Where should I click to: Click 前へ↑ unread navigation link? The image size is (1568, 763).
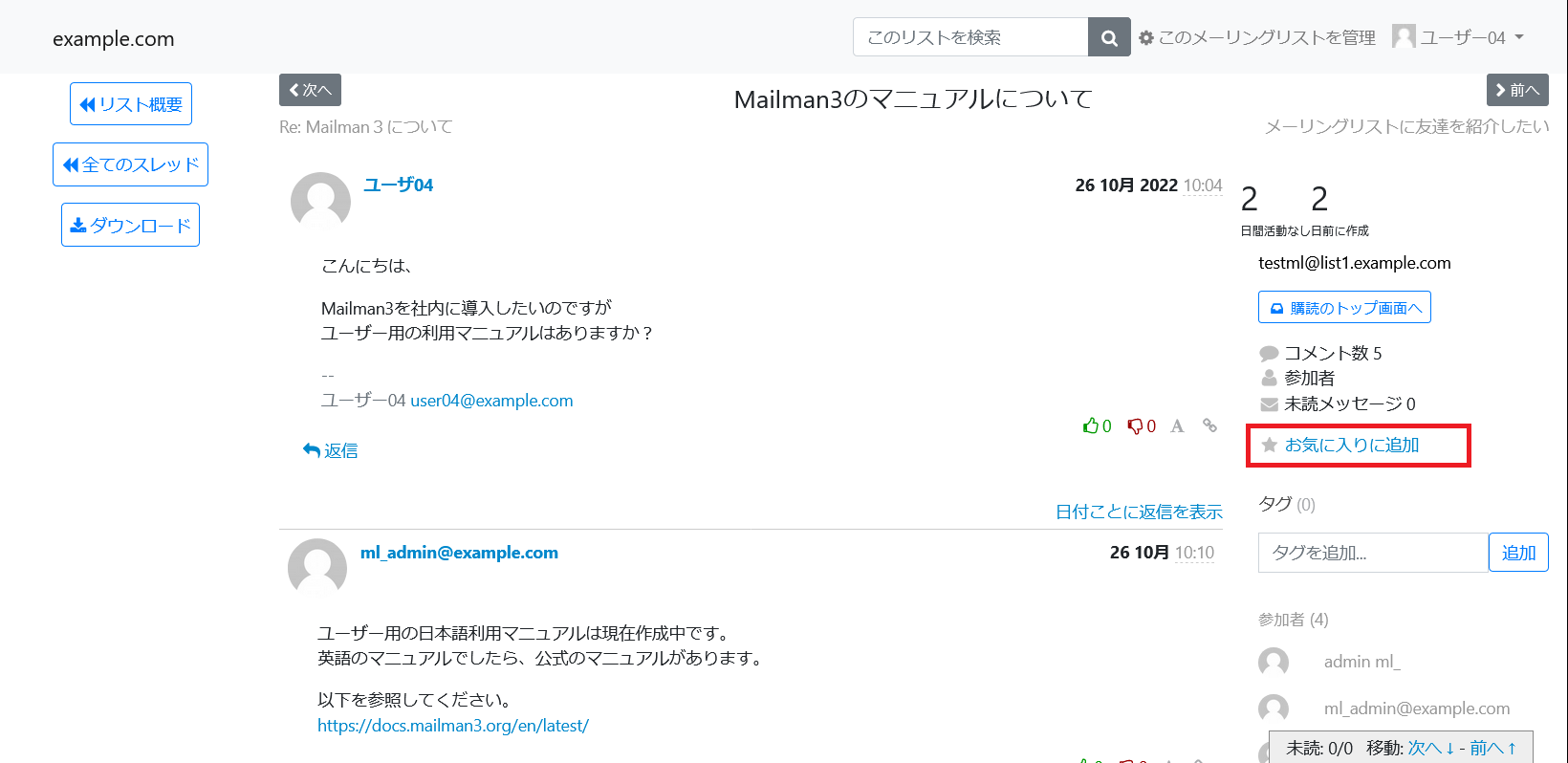click(1493, 748)
